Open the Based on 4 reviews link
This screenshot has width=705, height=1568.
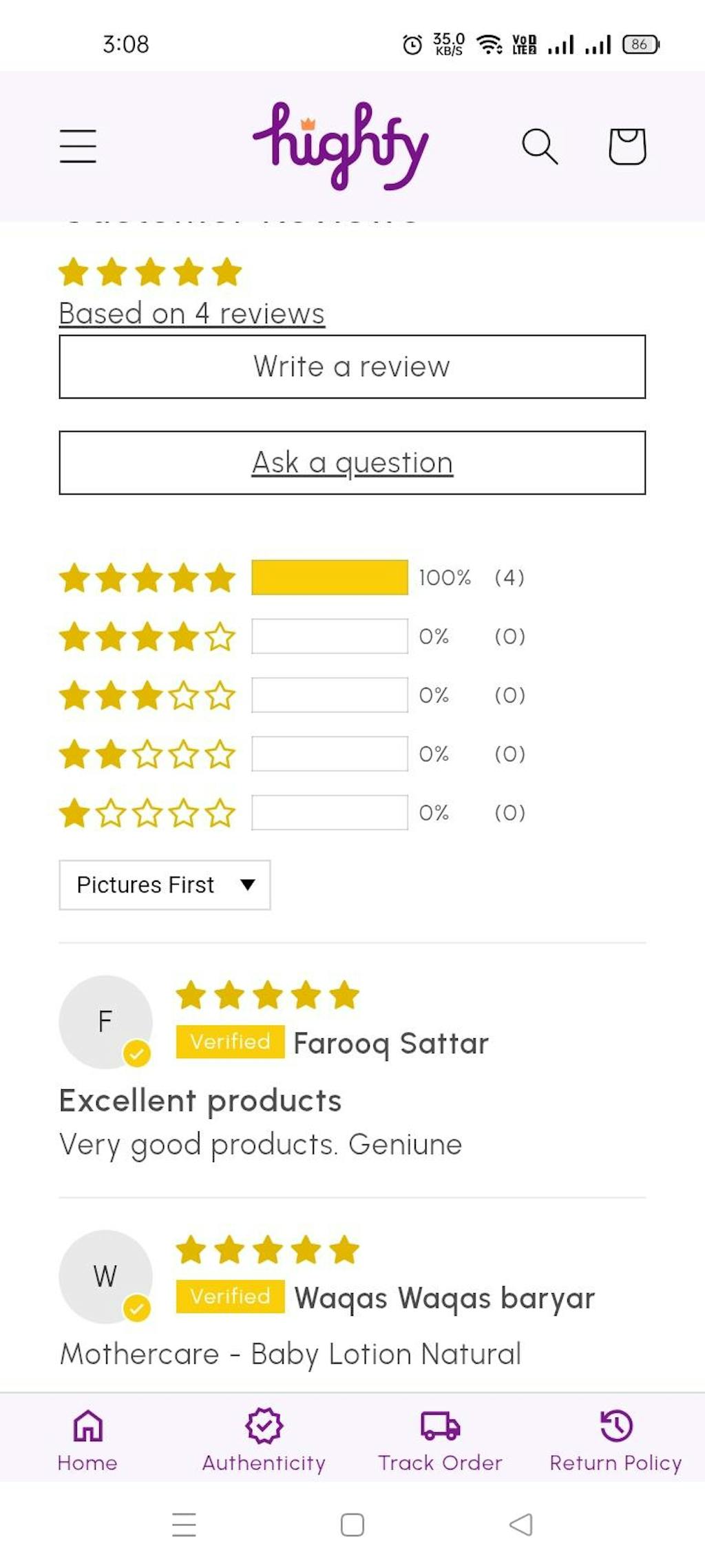191,313
